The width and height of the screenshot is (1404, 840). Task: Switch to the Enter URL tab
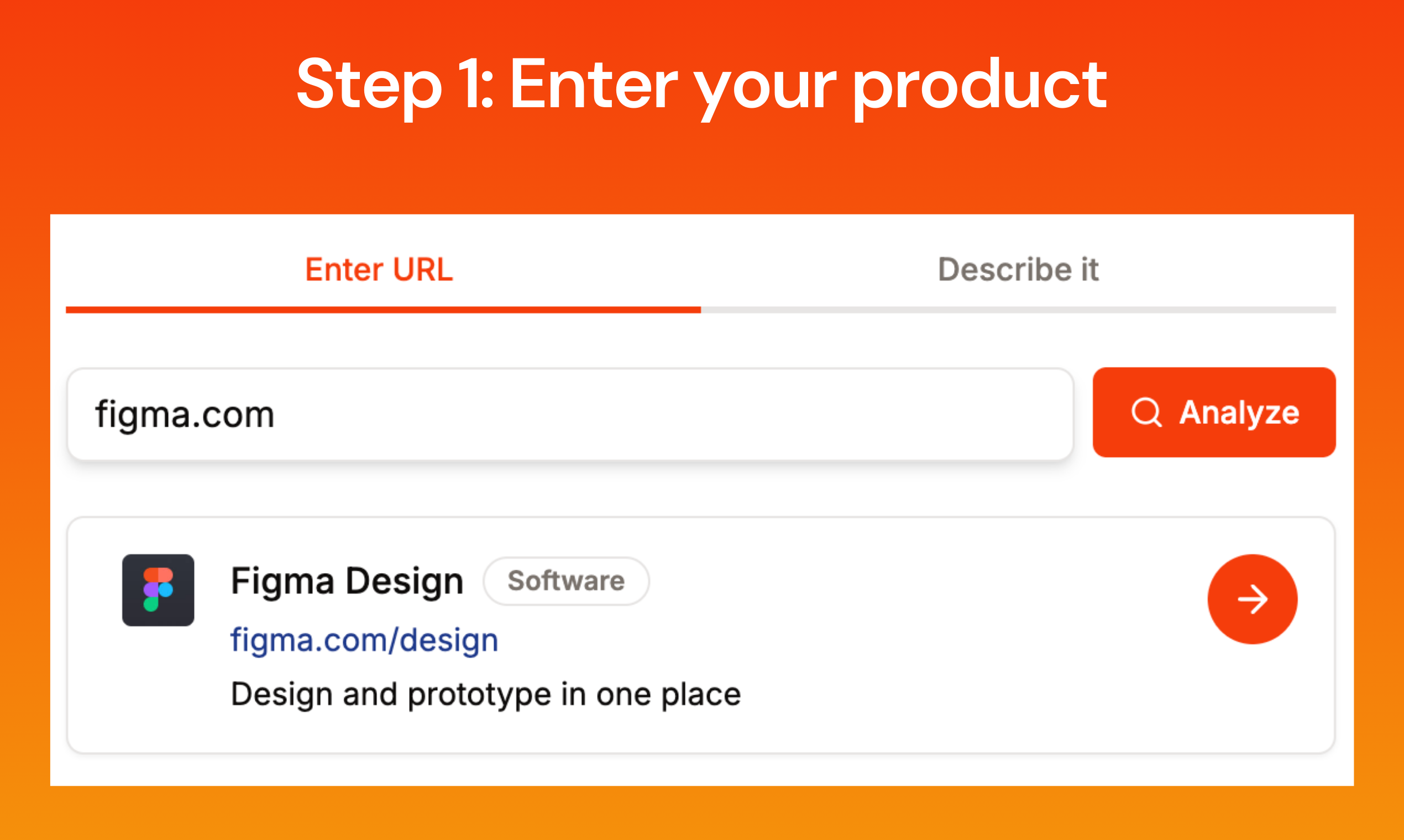click(379, 270)
